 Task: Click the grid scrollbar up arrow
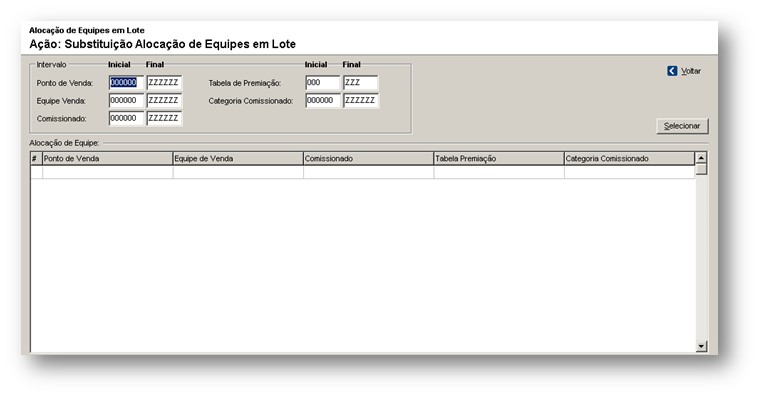(x=701, y=158)
